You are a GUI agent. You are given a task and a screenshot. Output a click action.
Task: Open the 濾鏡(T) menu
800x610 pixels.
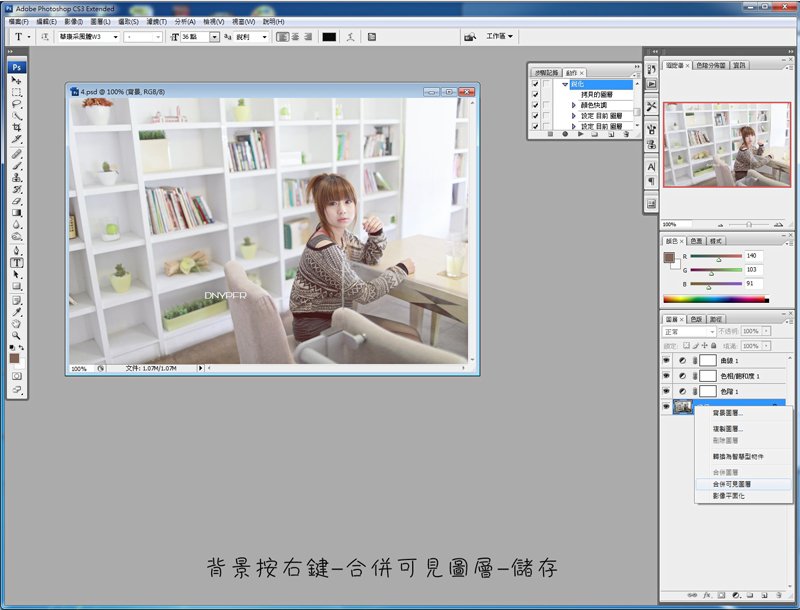[157, 22]
